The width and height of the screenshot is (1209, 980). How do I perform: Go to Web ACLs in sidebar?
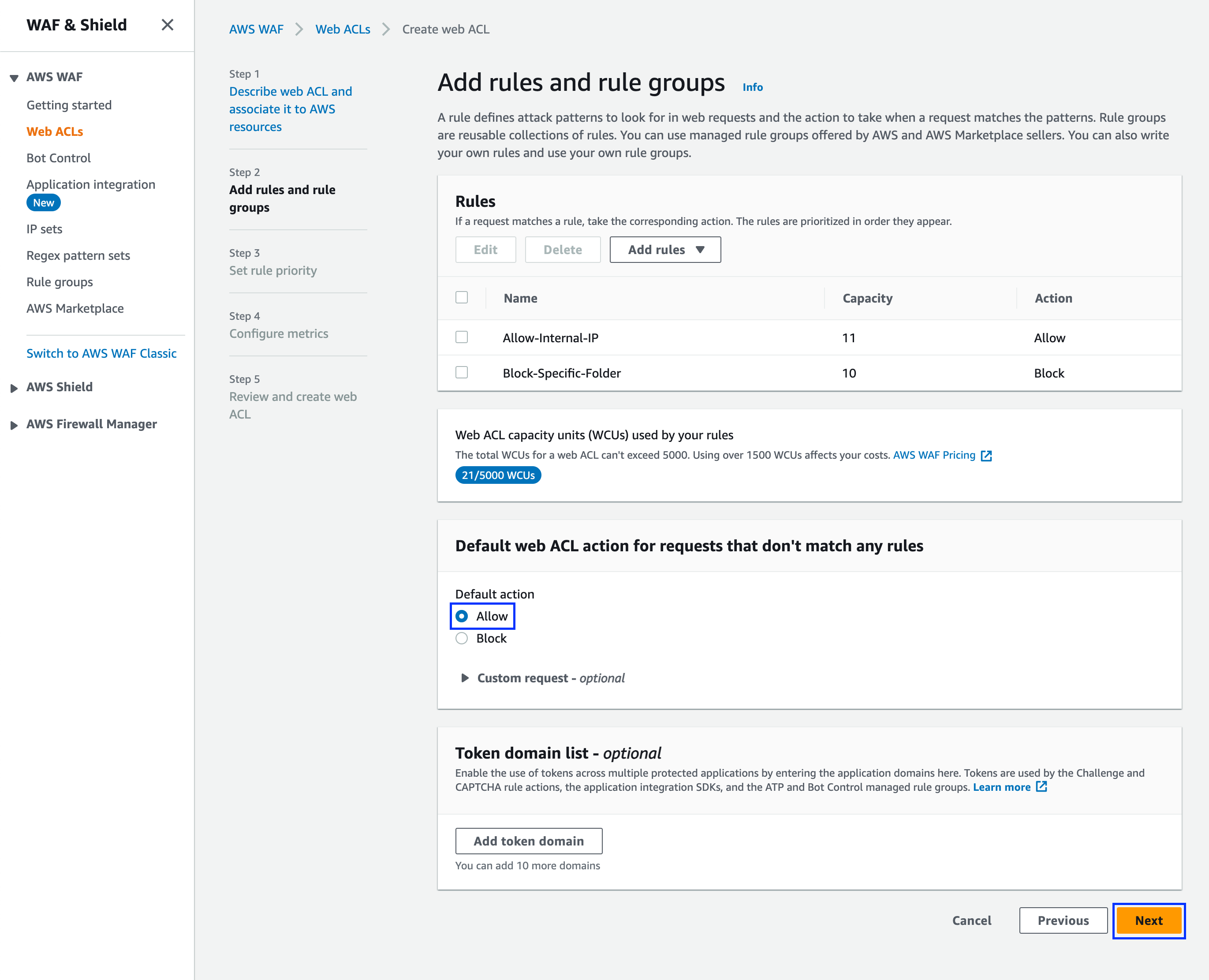(x=55, y=131)
